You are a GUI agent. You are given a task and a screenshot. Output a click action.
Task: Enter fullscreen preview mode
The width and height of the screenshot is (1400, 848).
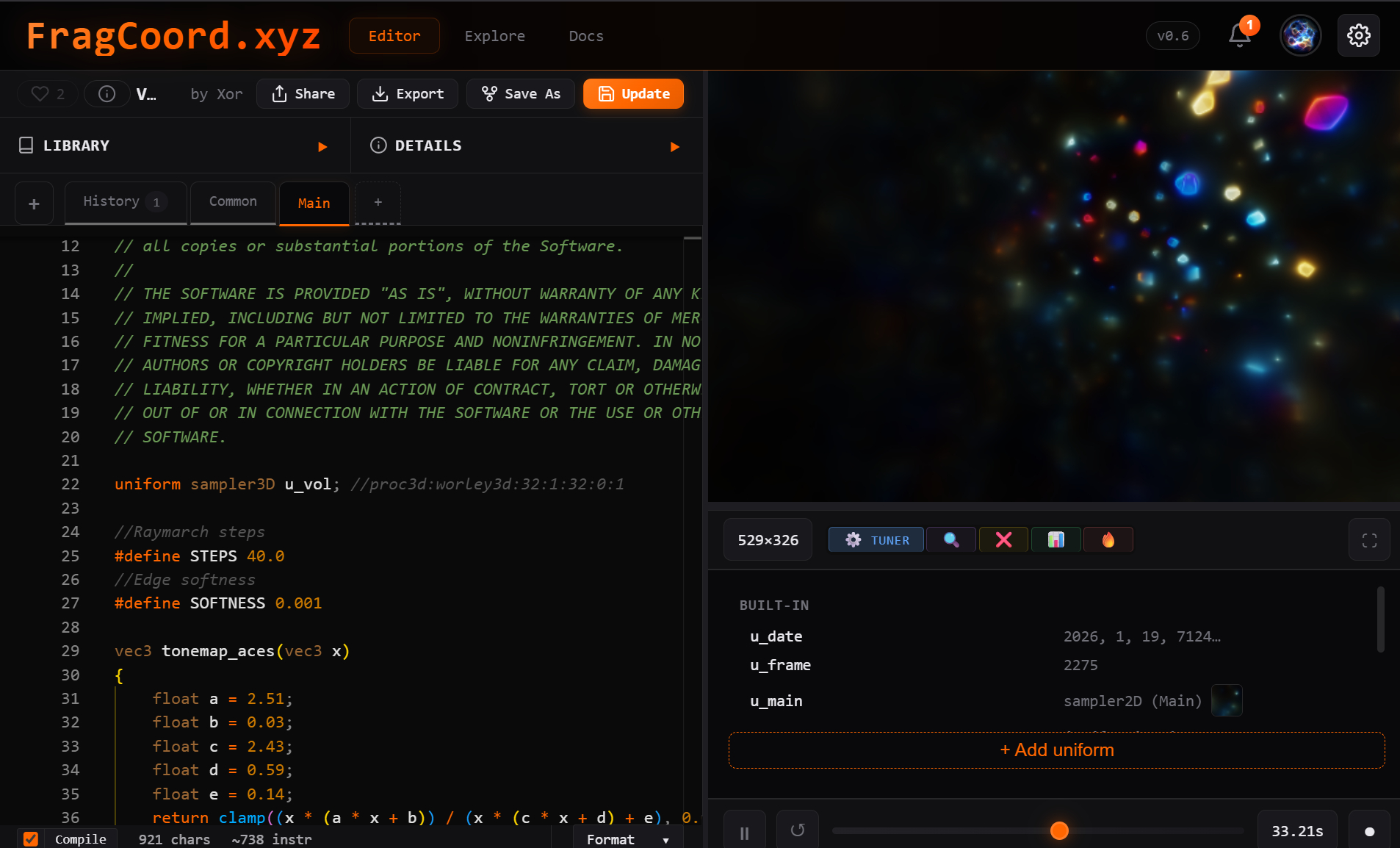point(1369,540)
